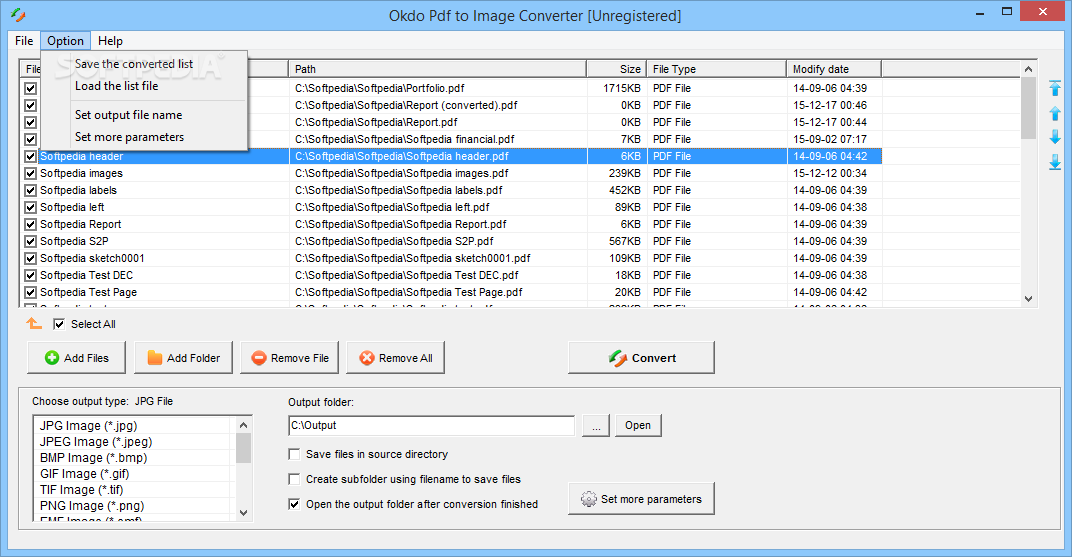Move selected file up one position
This screenshot has height=557, width=1072.
(x=1055, y=113)
